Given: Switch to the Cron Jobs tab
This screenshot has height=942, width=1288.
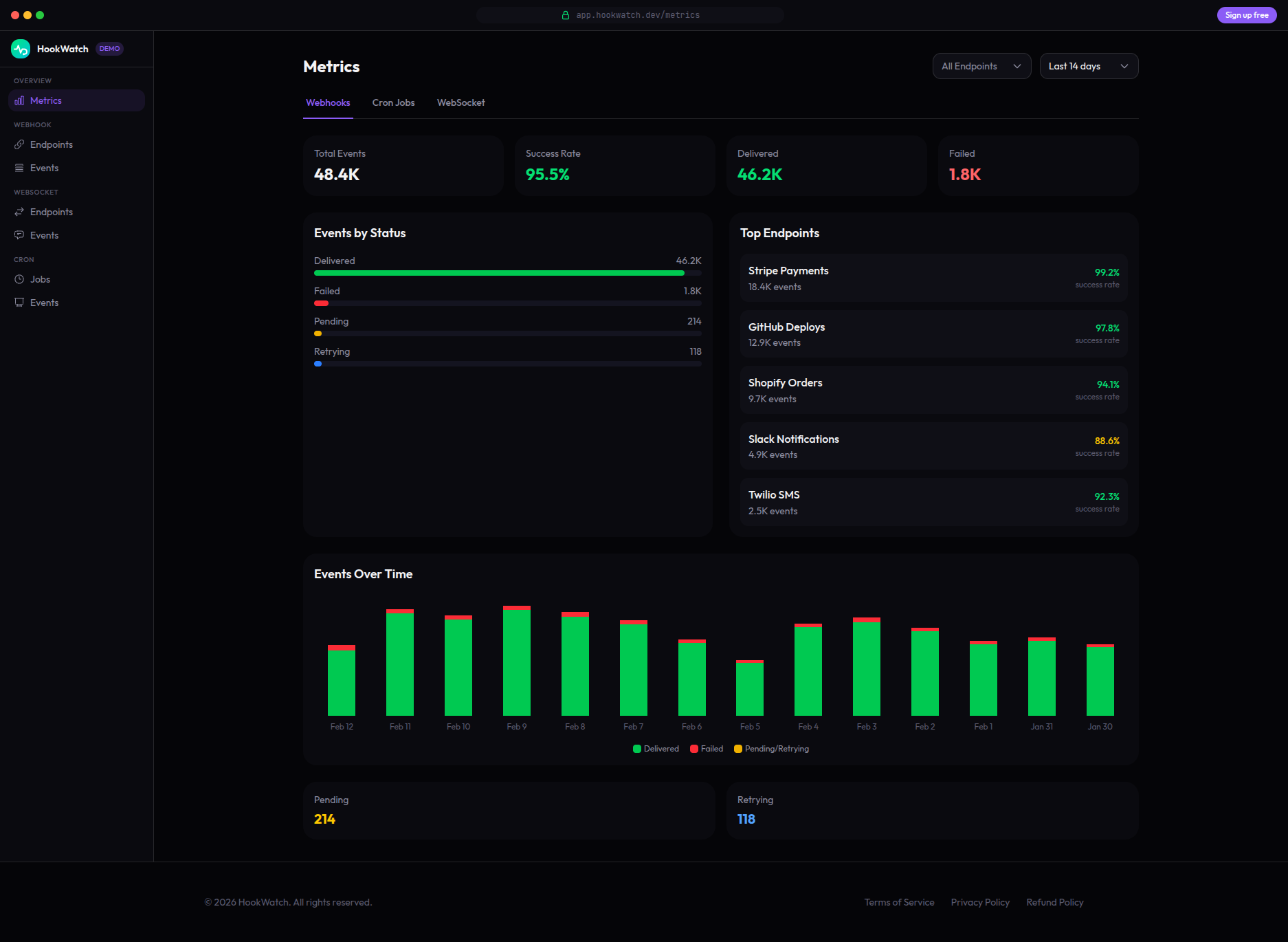Looking at the screenshot, I should (393, 102).
